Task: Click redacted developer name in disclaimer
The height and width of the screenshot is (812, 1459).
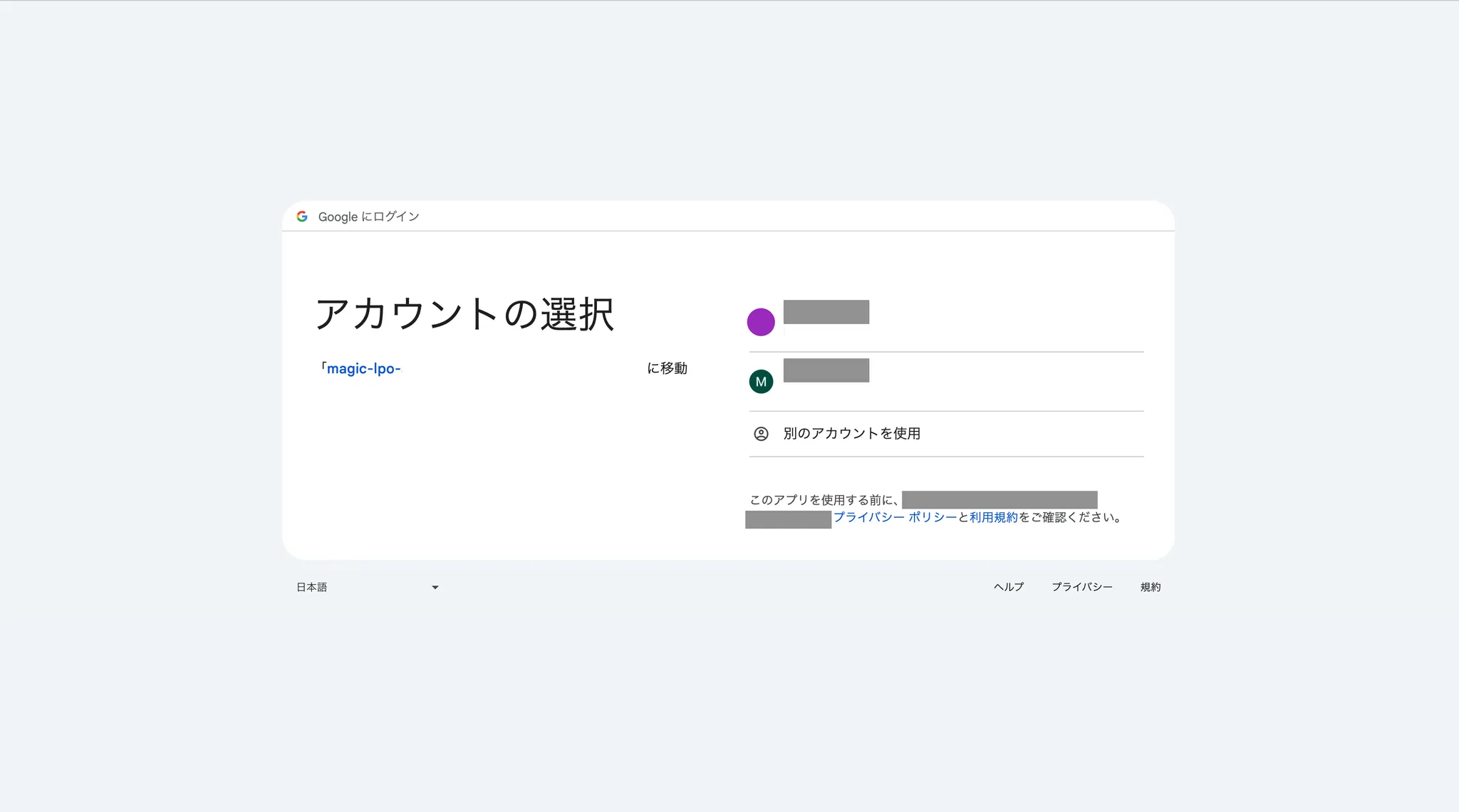Action: pos(999,500)
